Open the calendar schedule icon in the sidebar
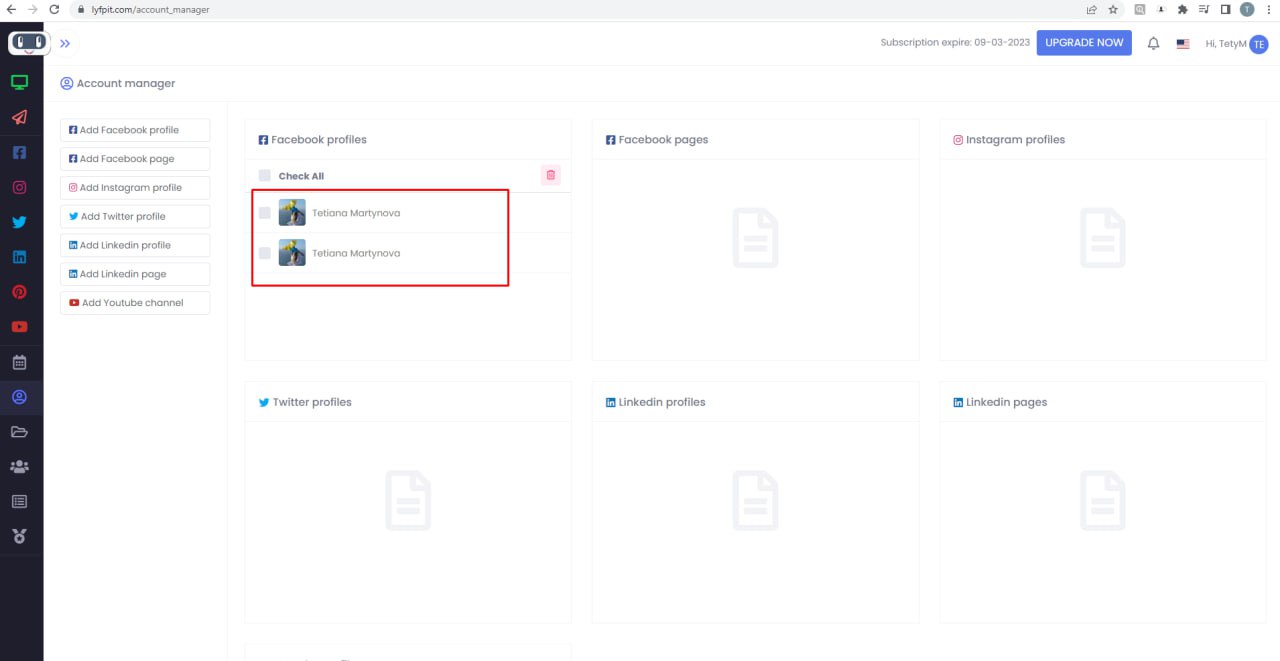Image resolution: width=1280 pixels, height=661 pixels. click(19, 362)
